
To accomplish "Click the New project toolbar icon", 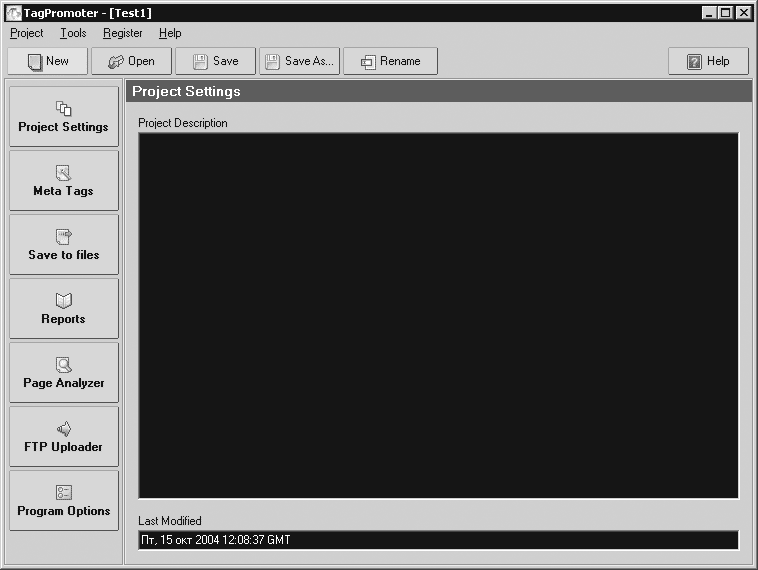I will [35, 62].
